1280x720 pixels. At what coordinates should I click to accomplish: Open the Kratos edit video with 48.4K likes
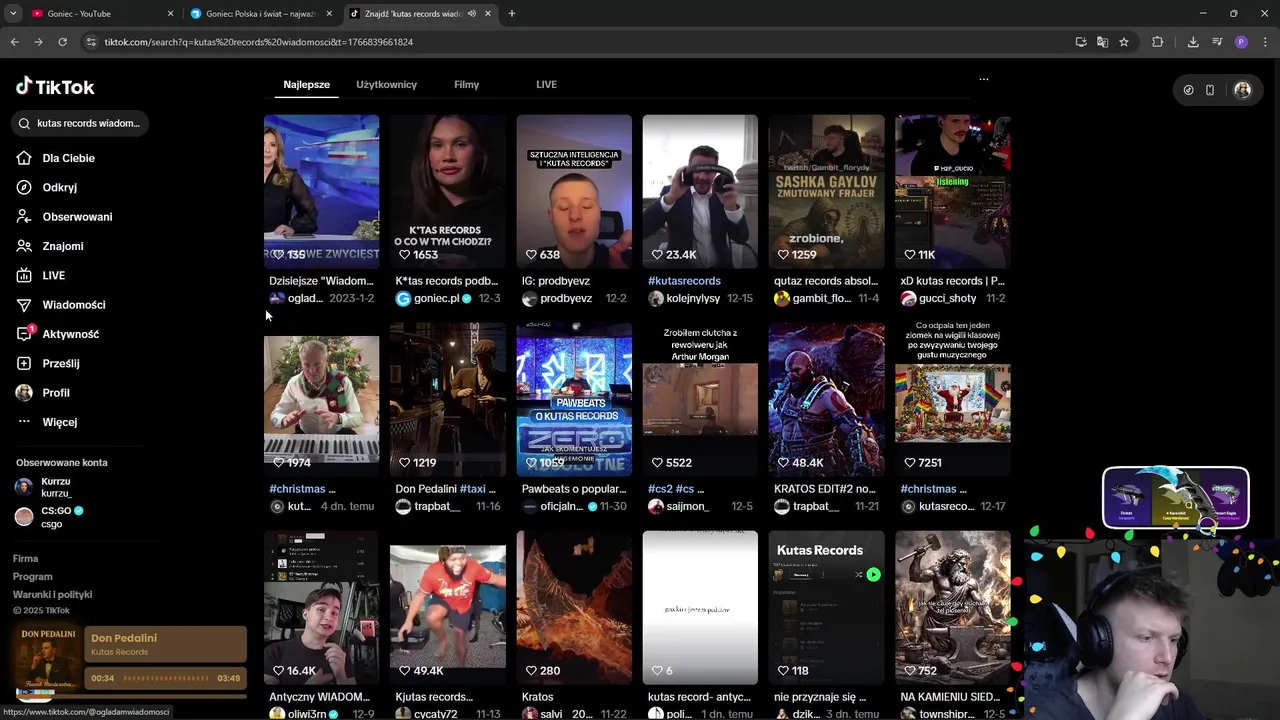tap(826, 399)
